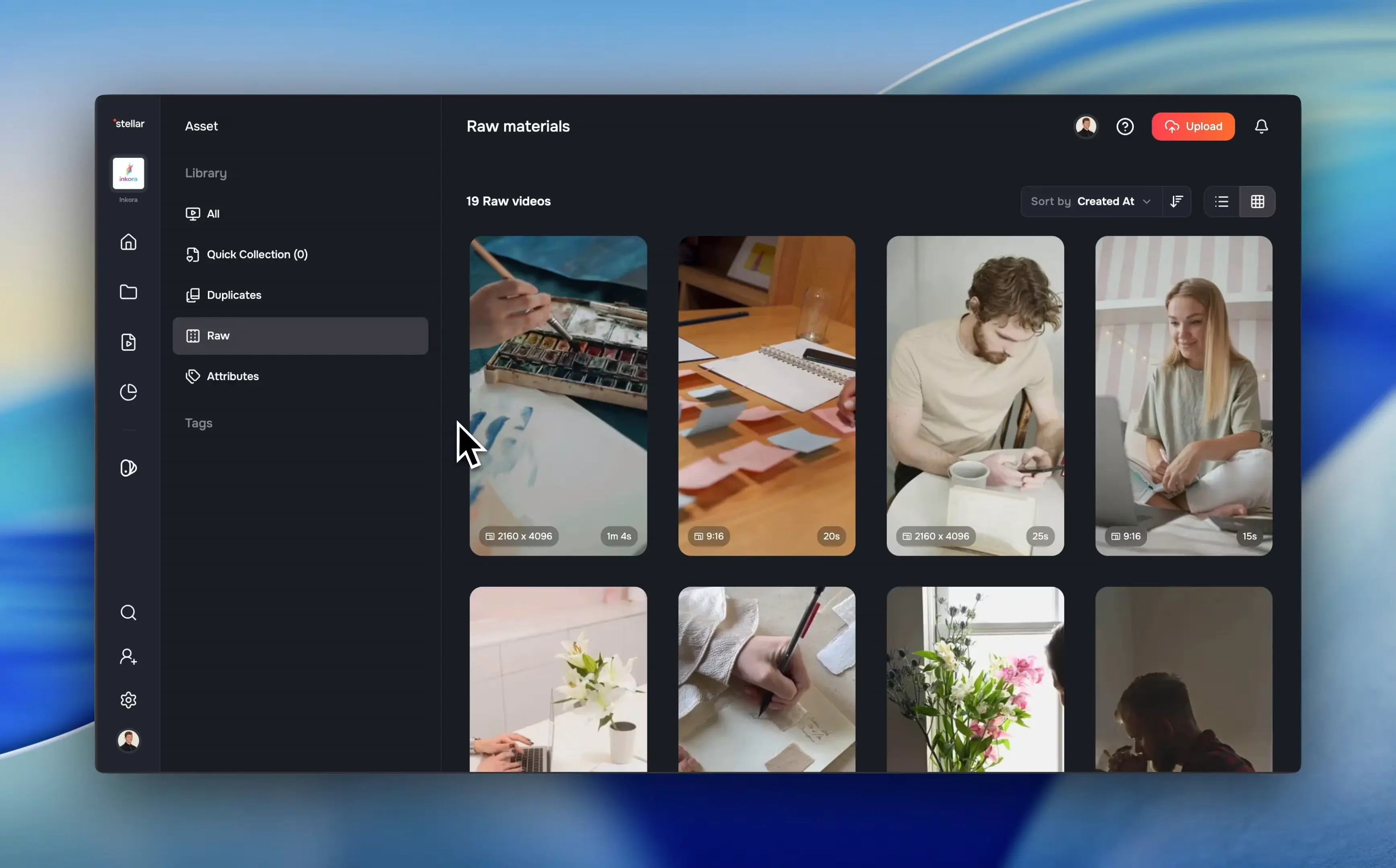This screenshot has height=868, width=1396.
Task: Click the Tags section label
Action: point(199,423)
